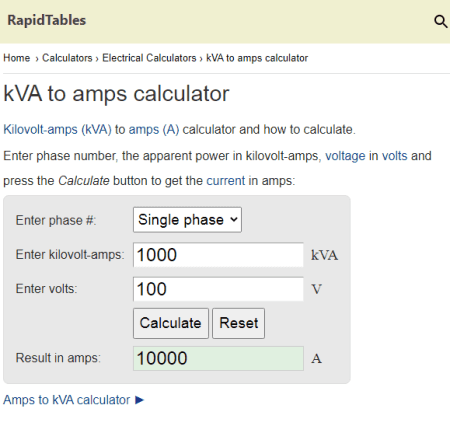This screenshot has width=450, height=433.
Task: Open the voltage link in description
Action: [345, 156]
